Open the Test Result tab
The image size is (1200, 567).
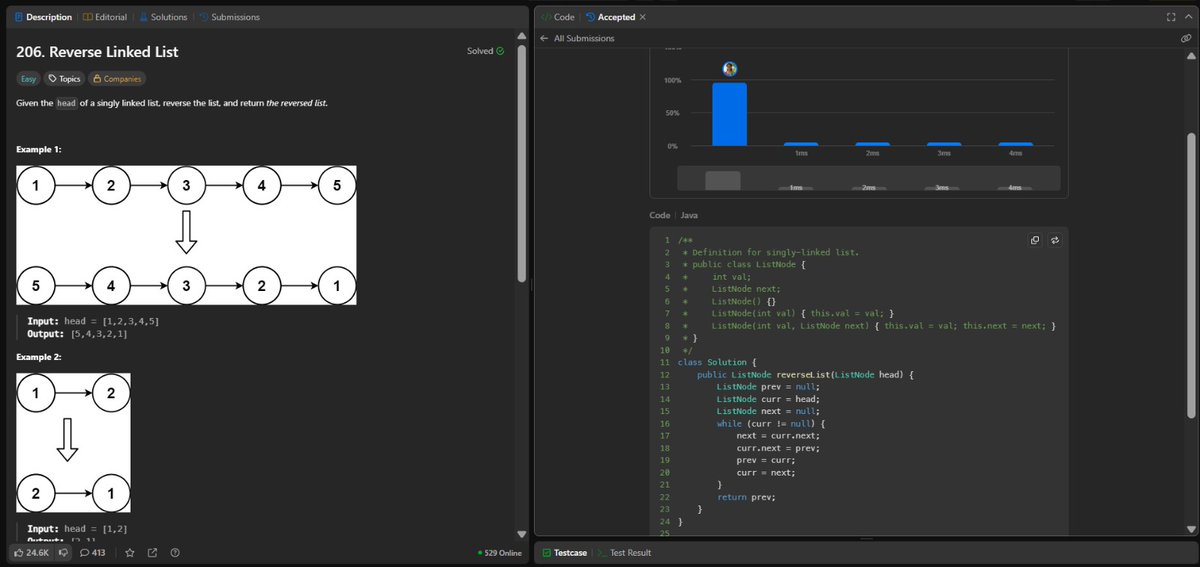(625, 552)
